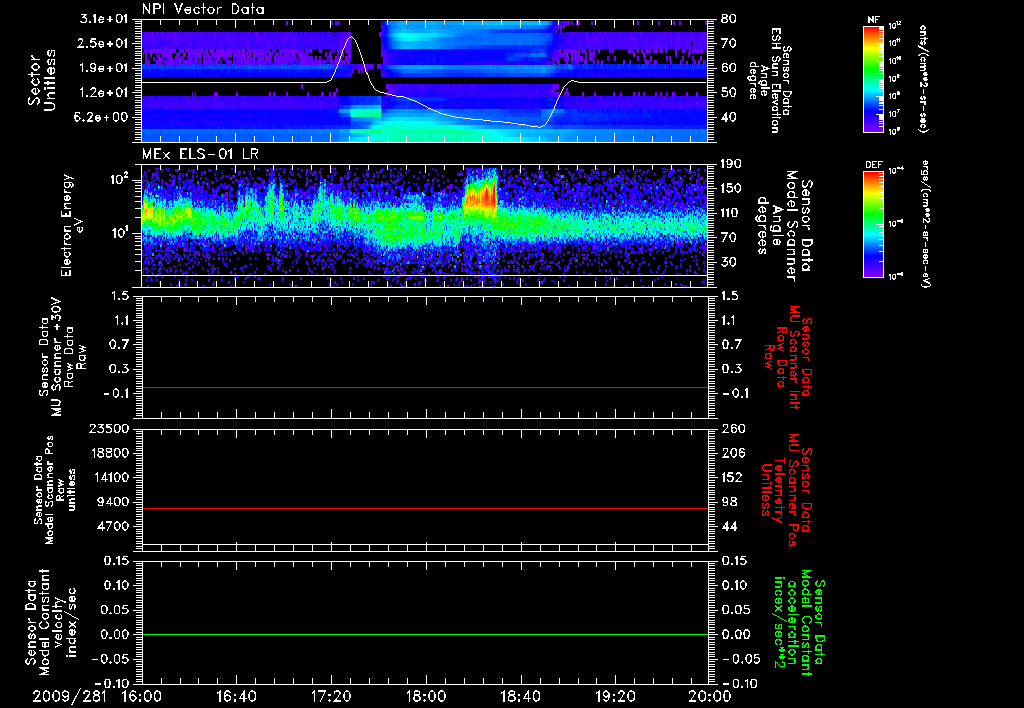Click the white line near bottom of Scanner Pos panel

click(x=425, y=544)
